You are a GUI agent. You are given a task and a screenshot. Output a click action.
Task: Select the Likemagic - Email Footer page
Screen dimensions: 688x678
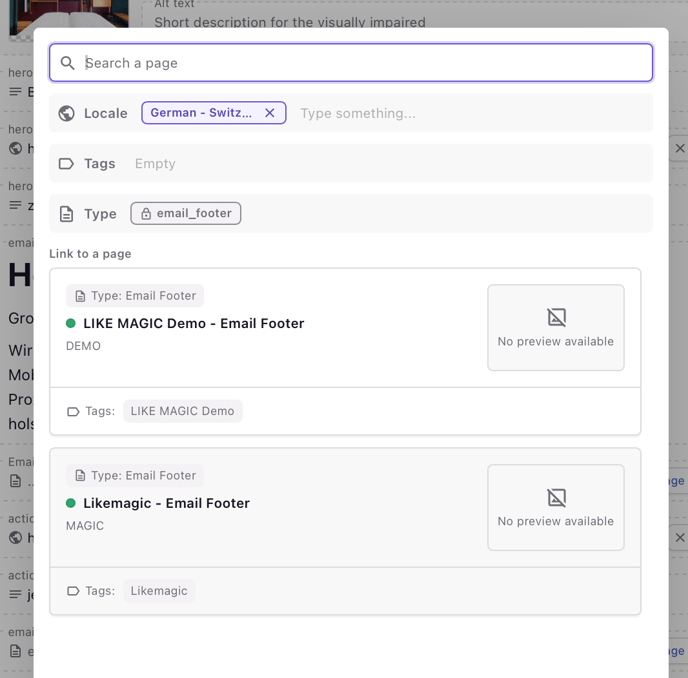tap(166, 503)
